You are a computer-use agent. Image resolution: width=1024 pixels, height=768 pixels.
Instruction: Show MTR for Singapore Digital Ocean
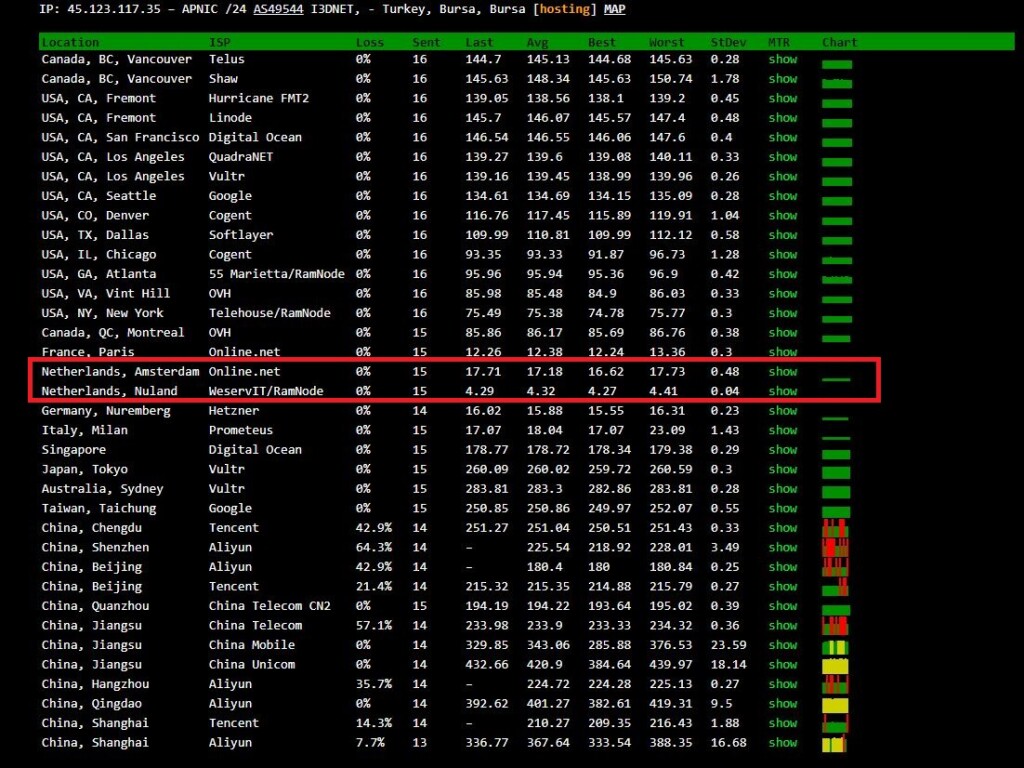(782, 450)
